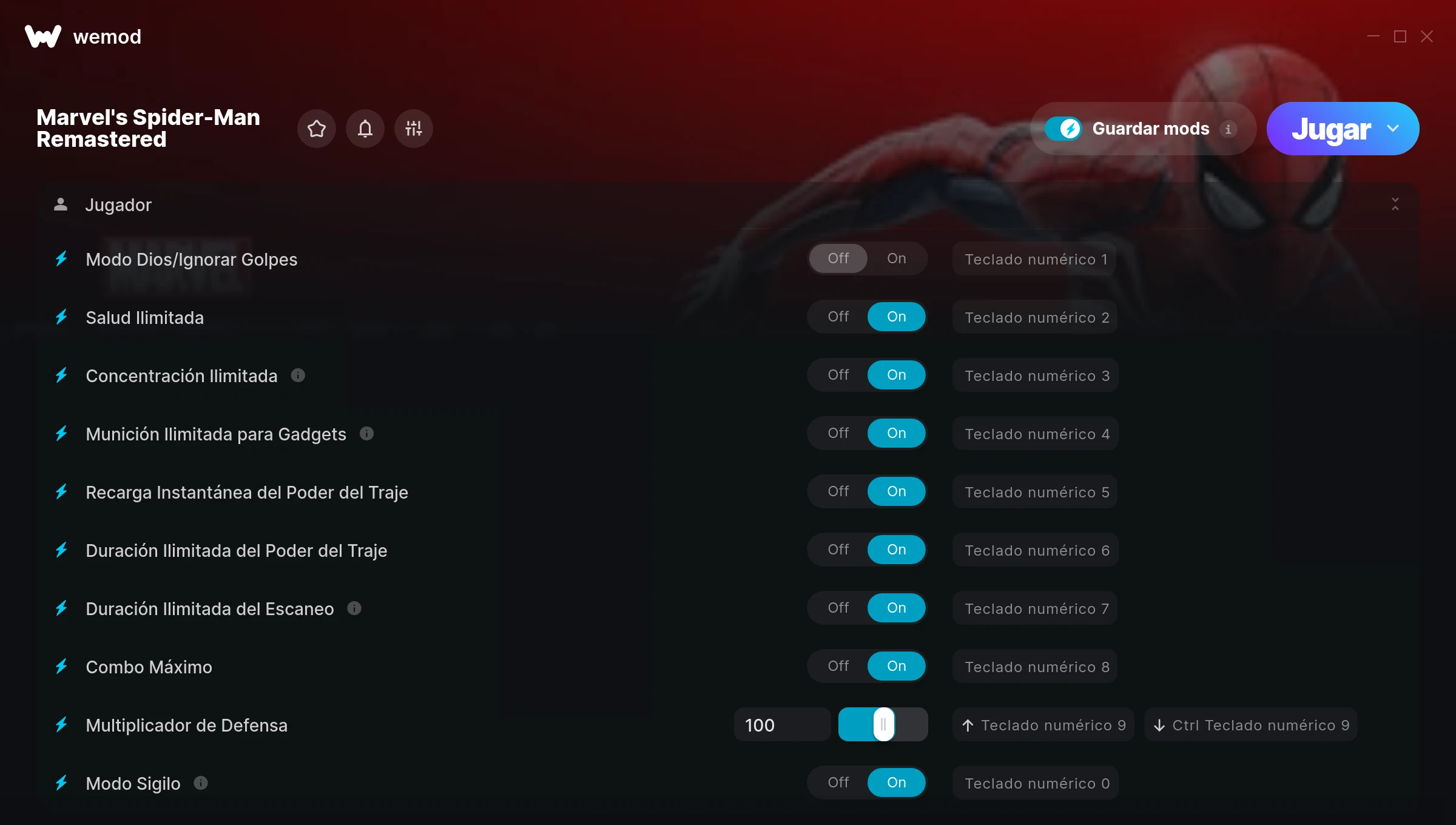
Task: Open notifications bell icon
Action: 365,129
